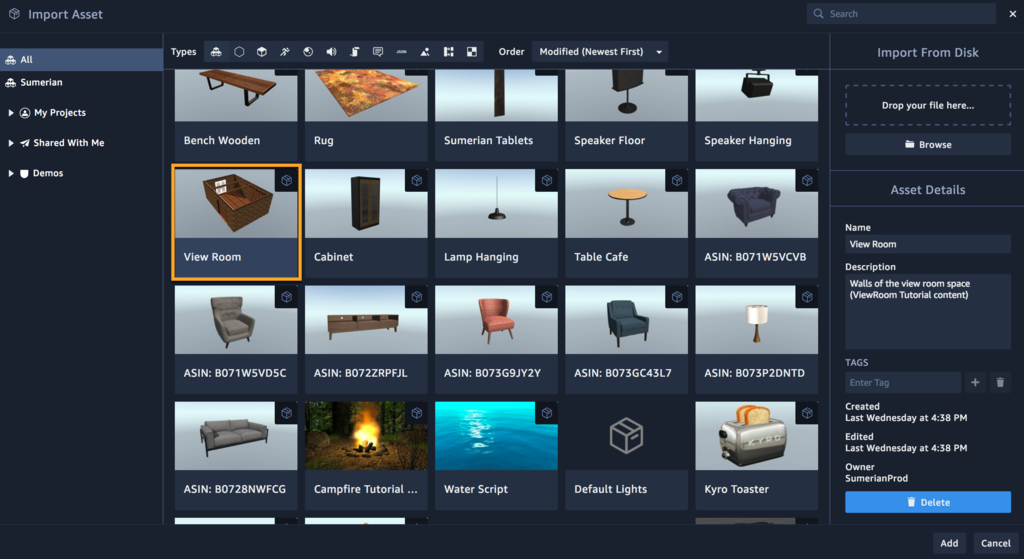Select the Sumerian Tablets asset

pyautogui.click(x=496, y=115)
